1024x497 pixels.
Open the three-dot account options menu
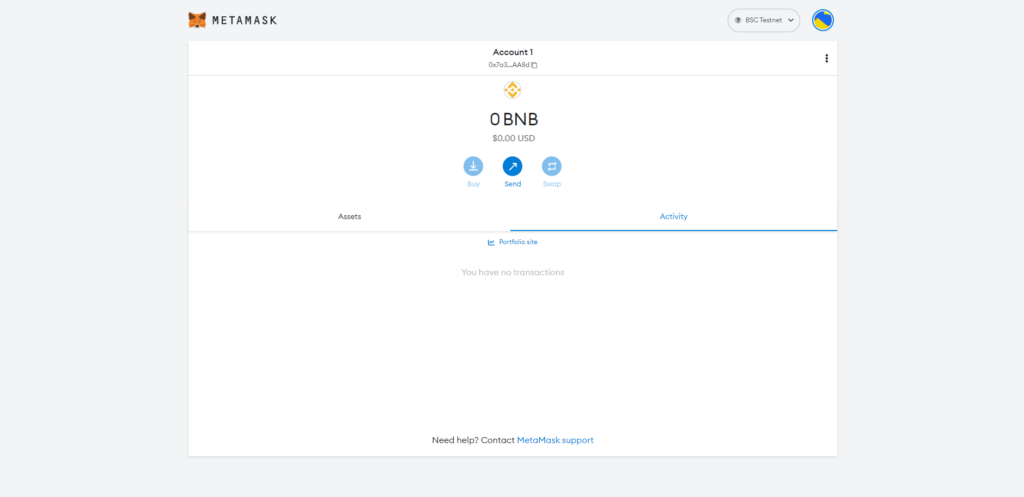click(826, 58)
